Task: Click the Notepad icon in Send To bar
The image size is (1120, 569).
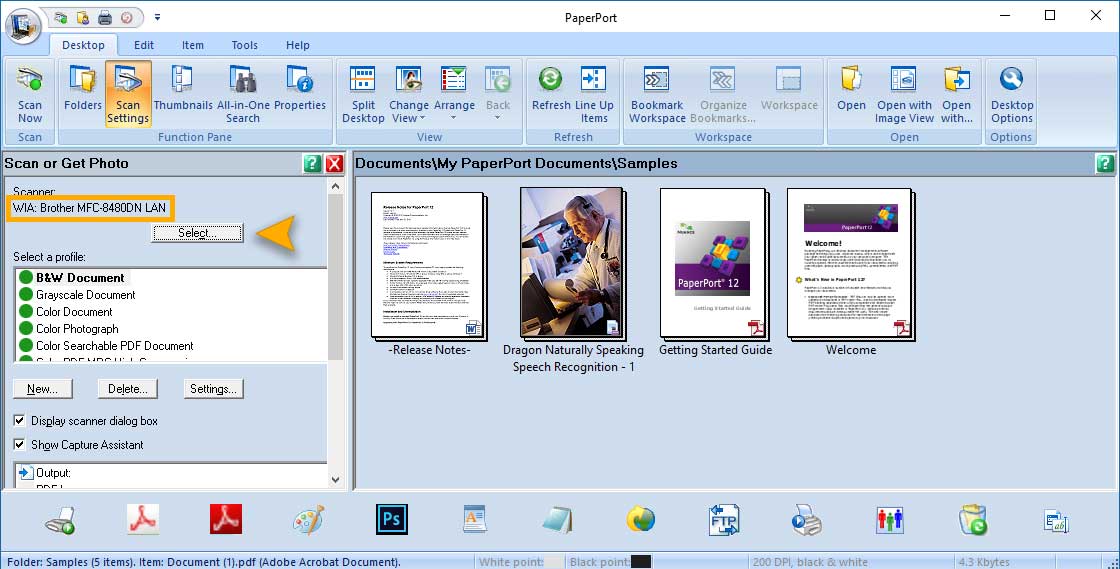Action: coord(557,520)
